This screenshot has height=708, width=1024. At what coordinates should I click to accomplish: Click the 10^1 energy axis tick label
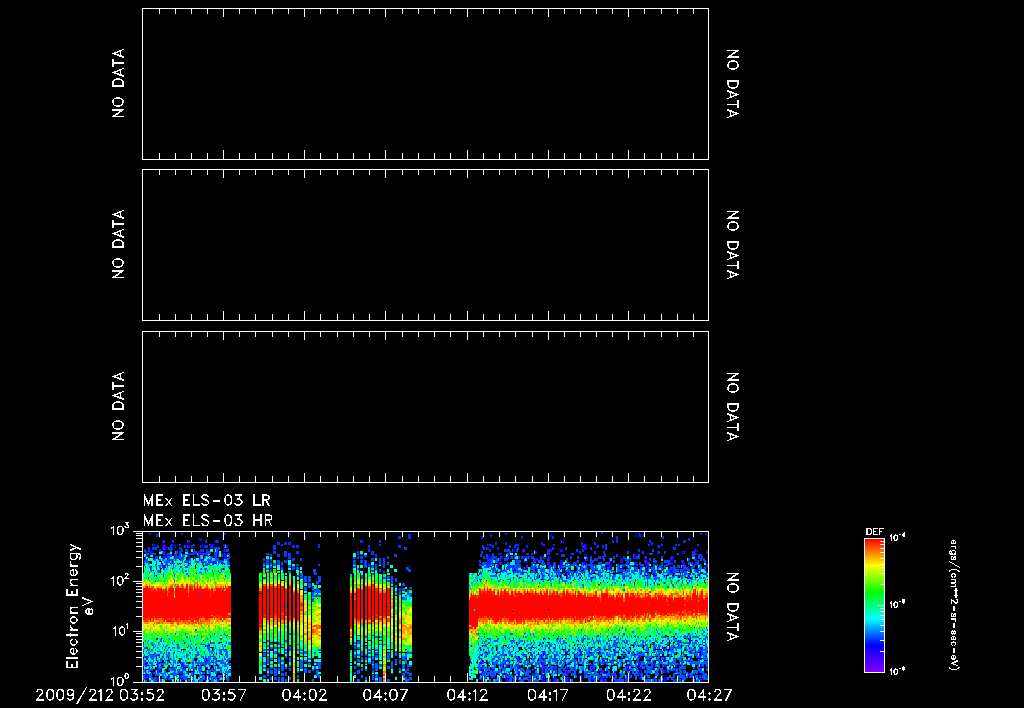tap(121, 632)
